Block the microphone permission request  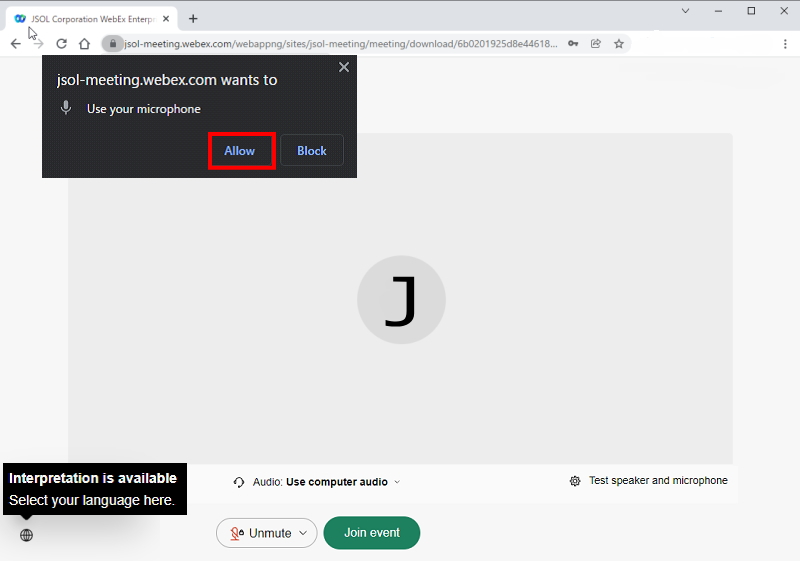pyautogui.click(x=312, y=151)
